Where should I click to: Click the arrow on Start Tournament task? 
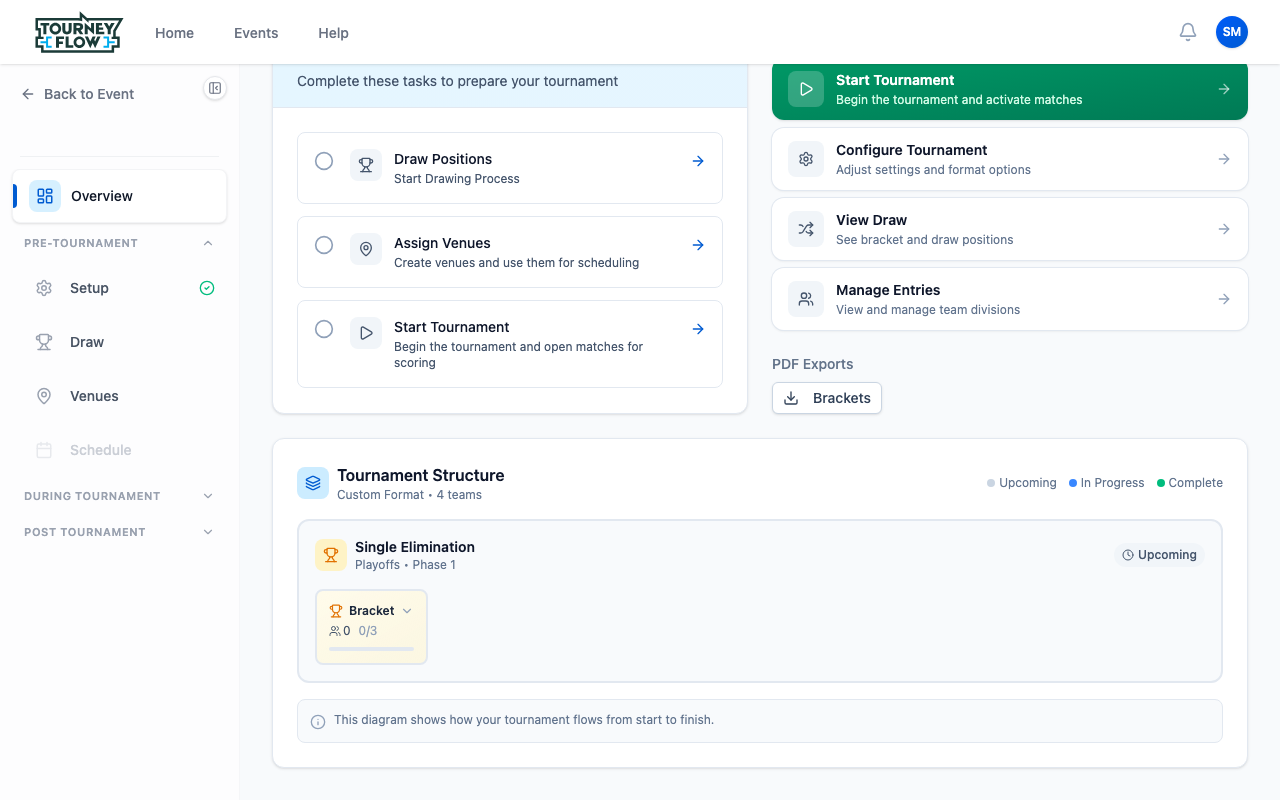point(698,329)
